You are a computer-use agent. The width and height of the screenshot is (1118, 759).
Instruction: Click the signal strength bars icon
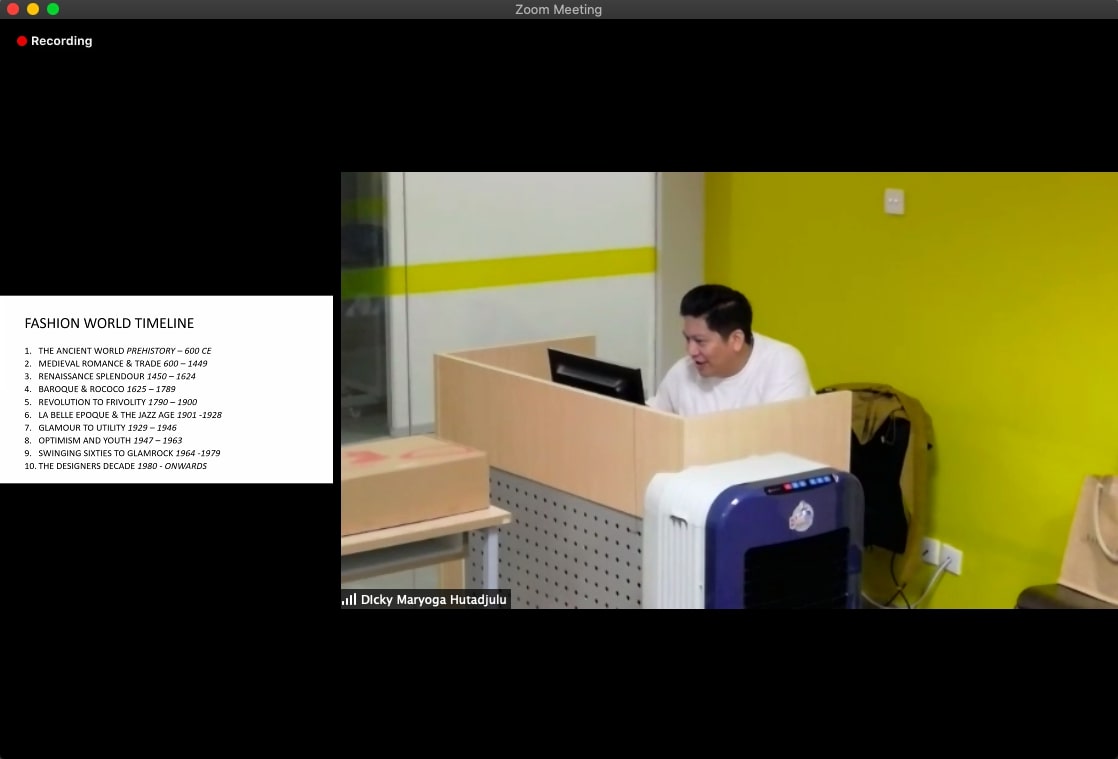[x=349, y=600]
